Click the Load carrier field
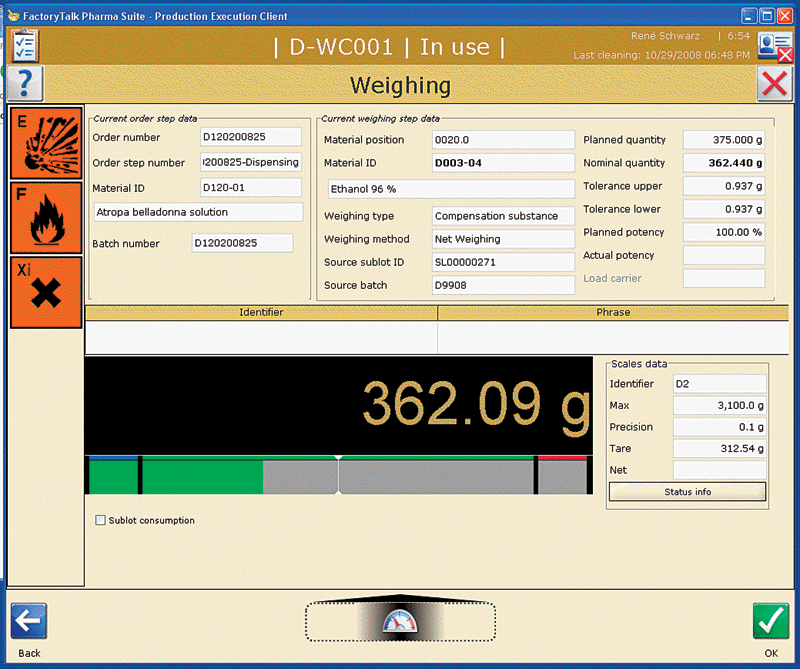 pyautogui.click(x=723, y=278)
